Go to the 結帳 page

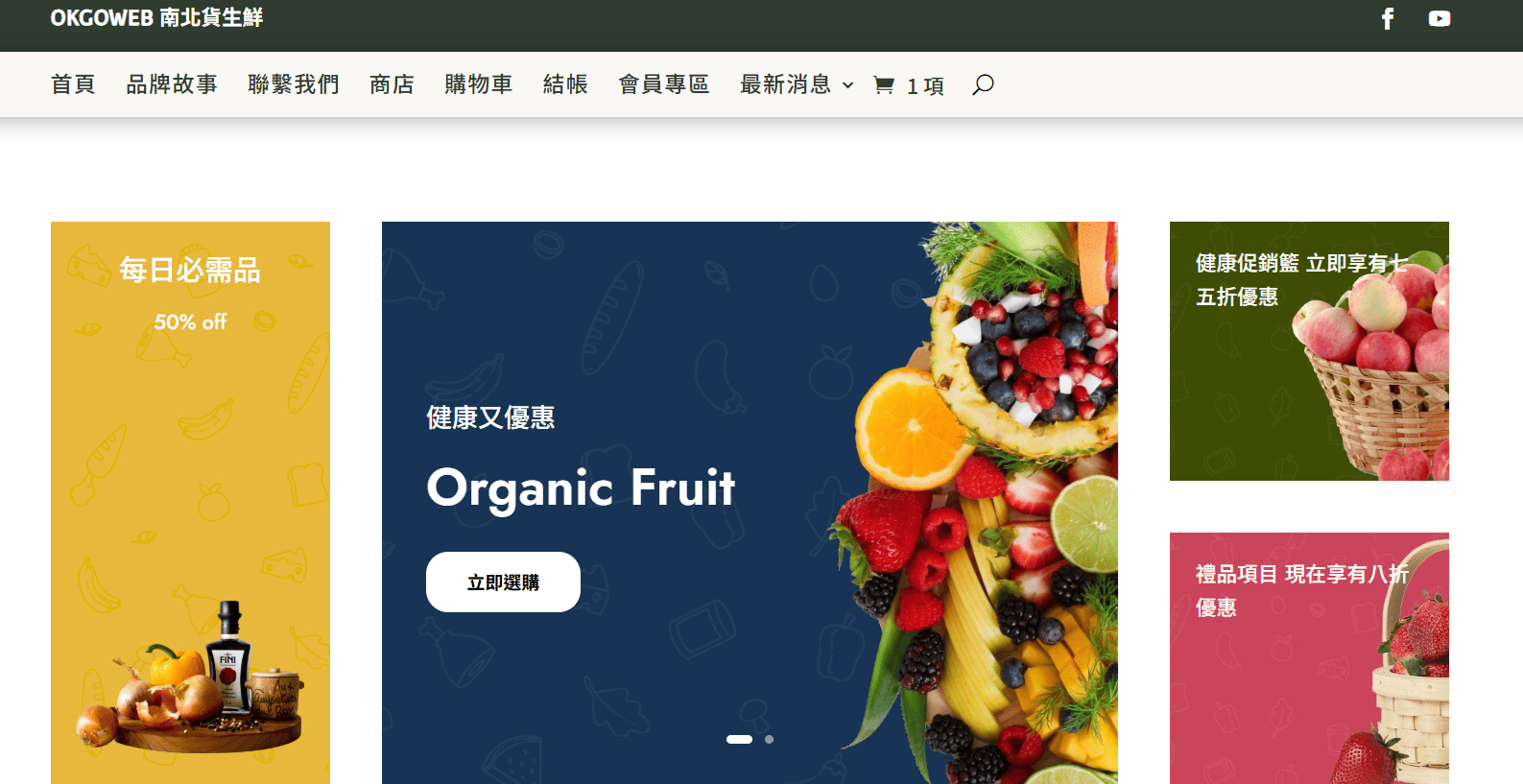tap(565, 84)
